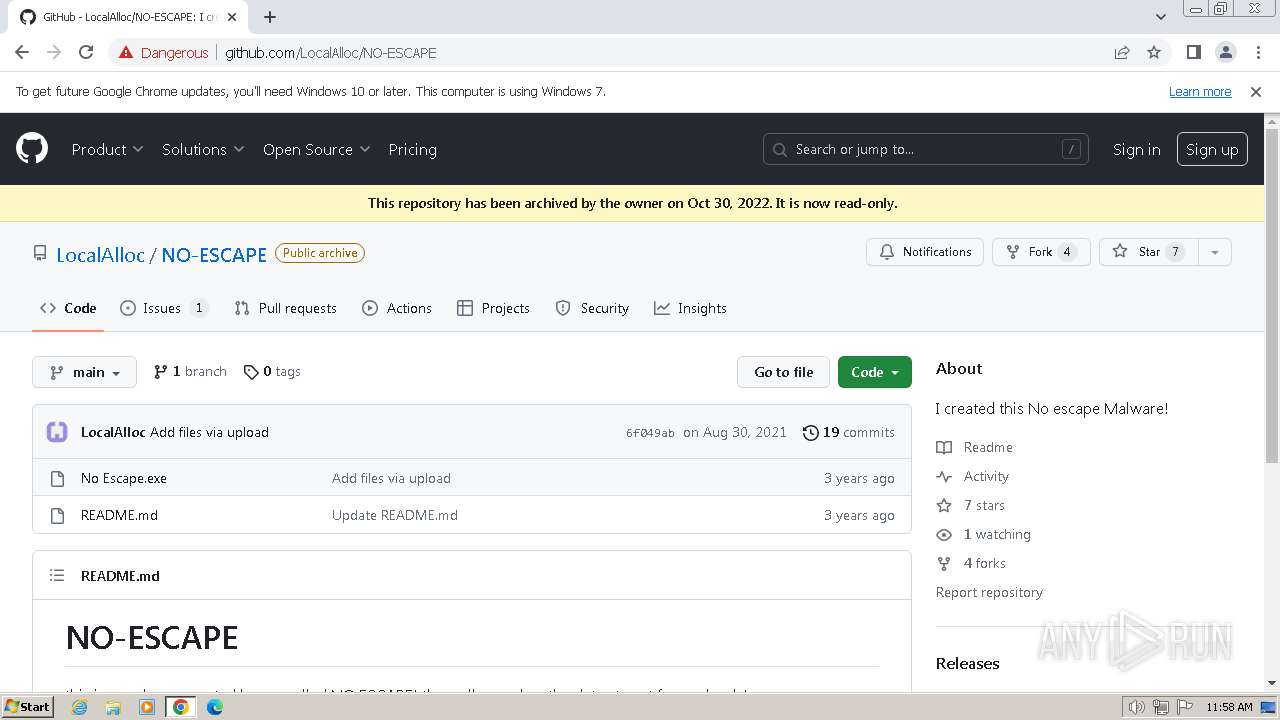Click the Go to file button
The width and height of the screenshot is (1280, 720).
[x=784, y=372]
